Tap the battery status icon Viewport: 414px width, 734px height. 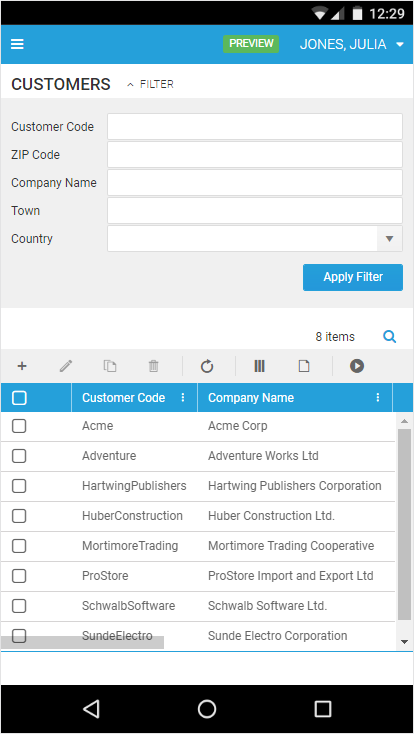tap(357, 14)
